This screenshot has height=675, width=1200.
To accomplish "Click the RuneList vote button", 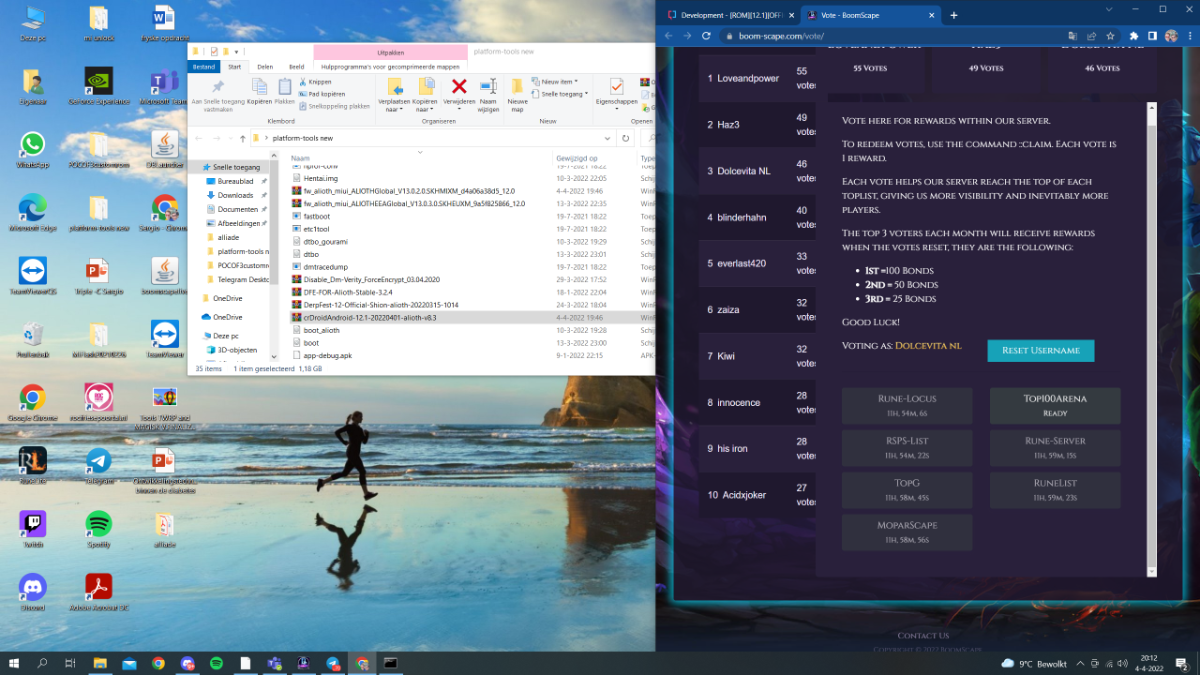I will 1055,490.
